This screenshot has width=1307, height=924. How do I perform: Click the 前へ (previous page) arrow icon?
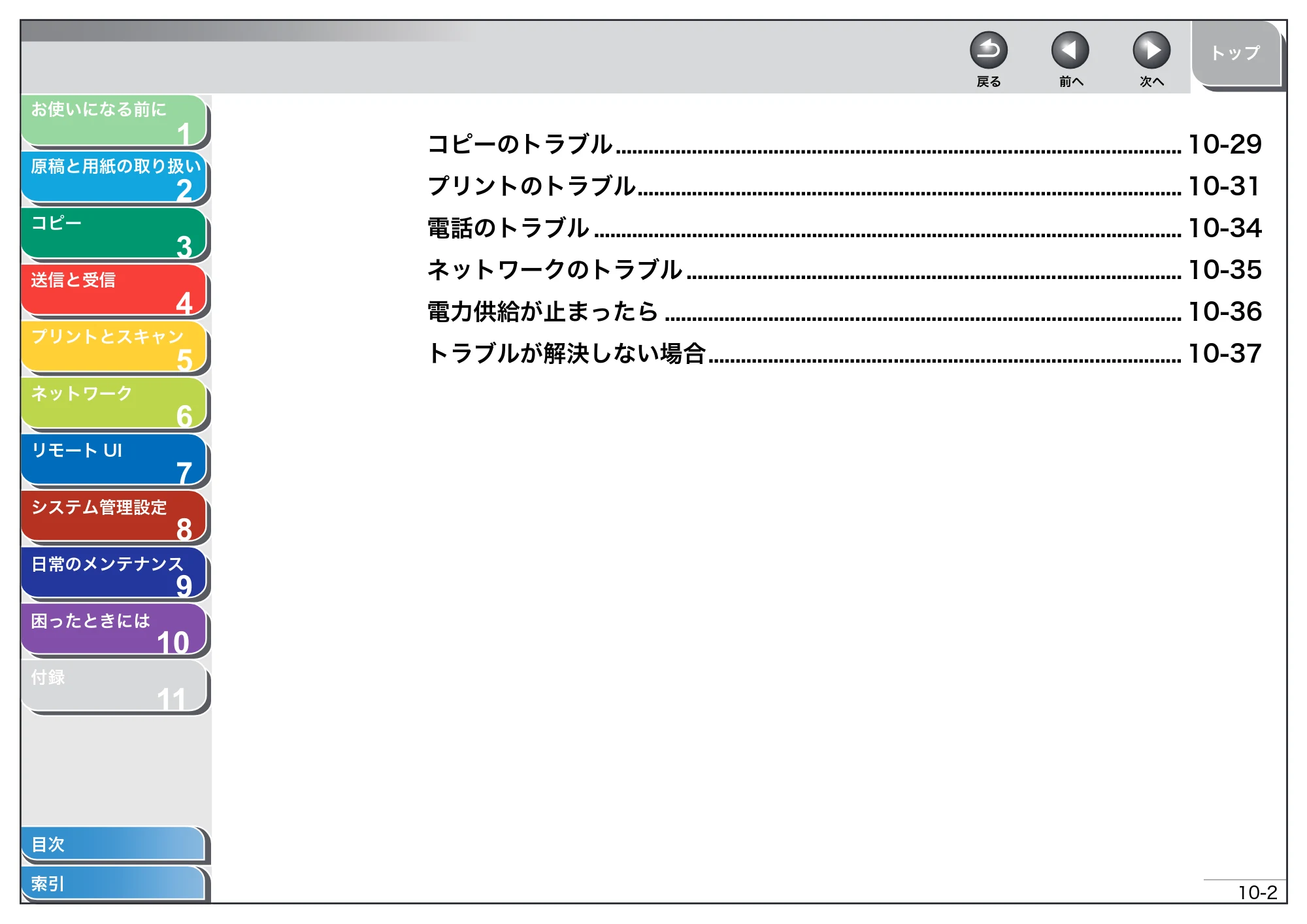pos(1070,50)
